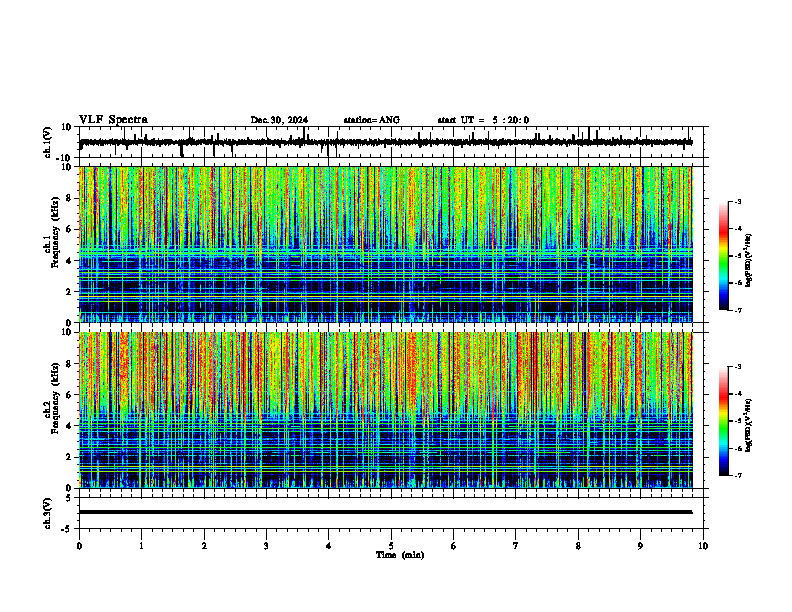Click the "-7" label on ch.2 colorbar

737,475
